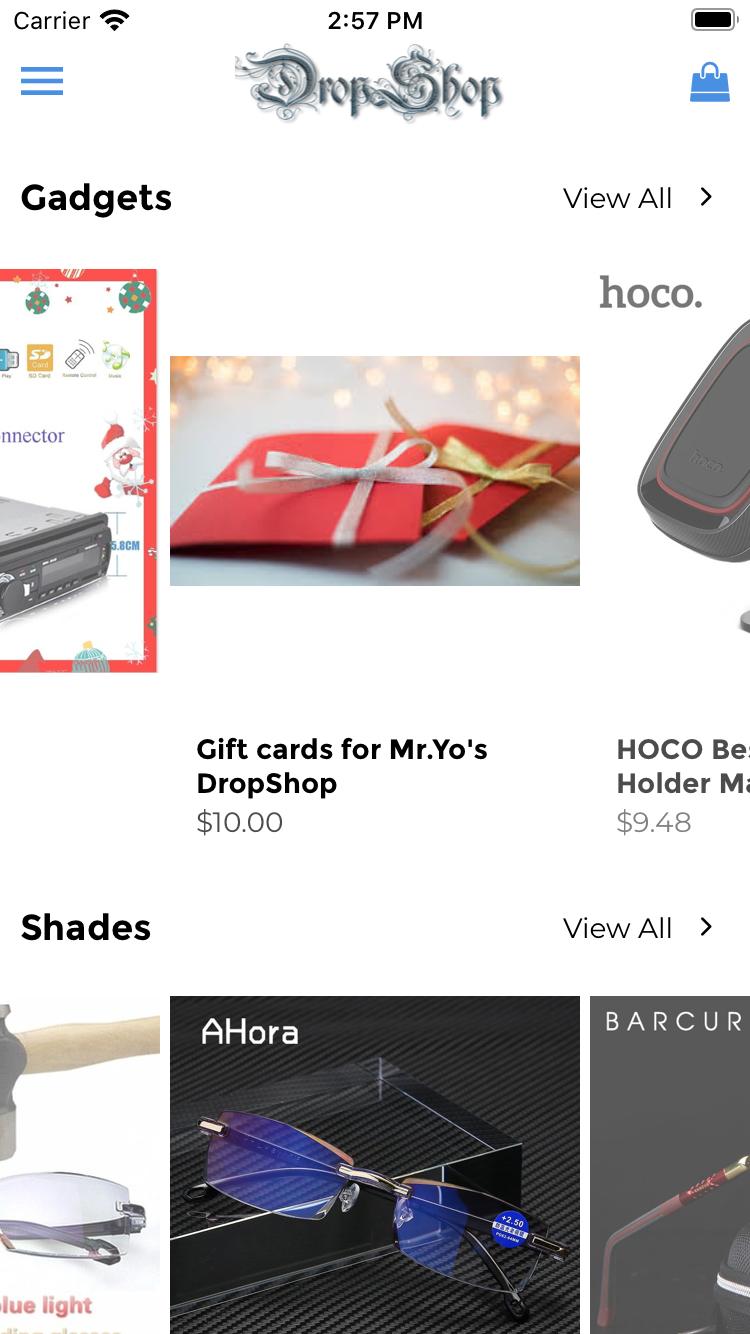
Task: Expand Shades using the chevron arrow
Action: [706, 927]
